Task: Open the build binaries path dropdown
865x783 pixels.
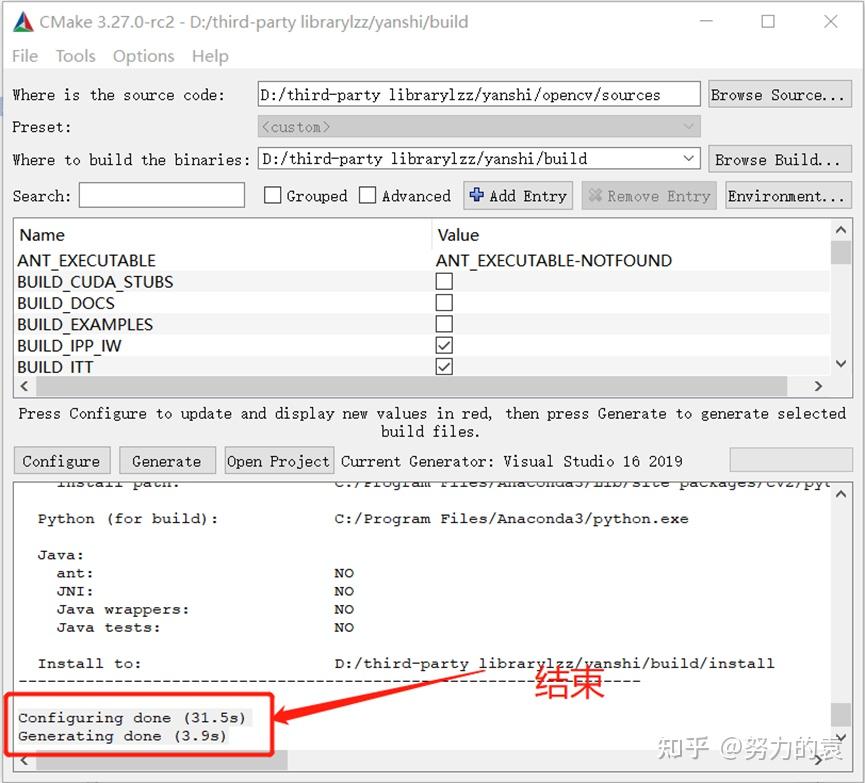Action: tap(689, 158)
